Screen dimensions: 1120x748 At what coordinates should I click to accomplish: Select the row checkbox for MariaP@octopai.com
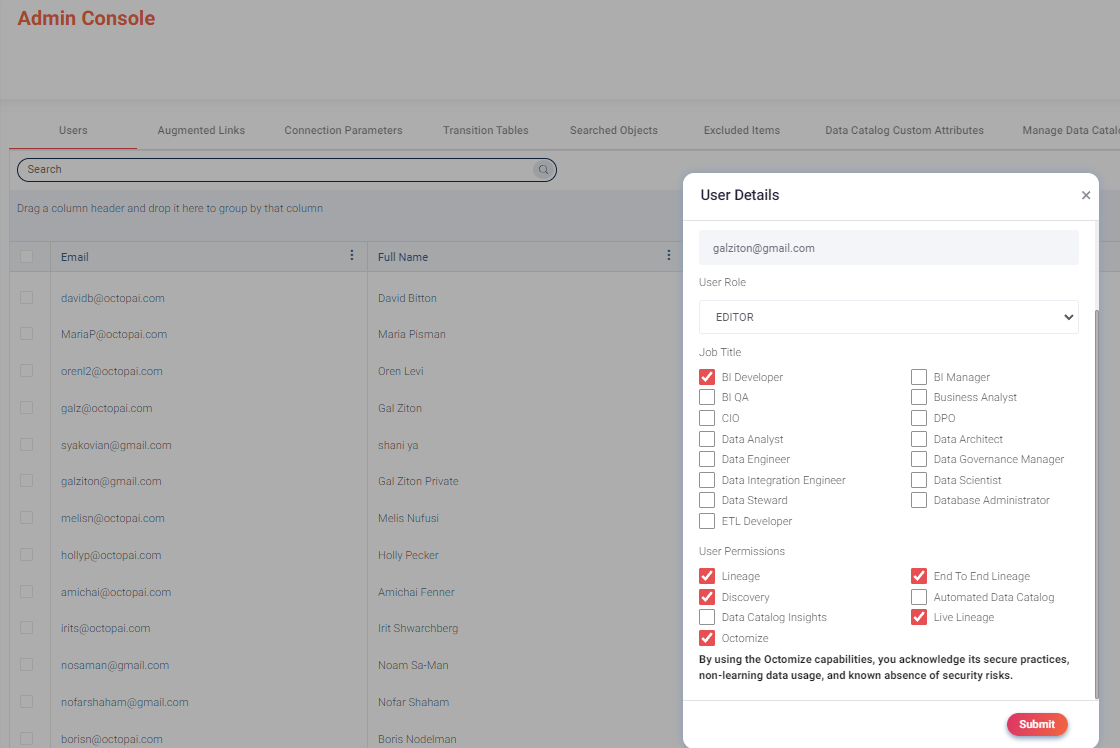27,334
